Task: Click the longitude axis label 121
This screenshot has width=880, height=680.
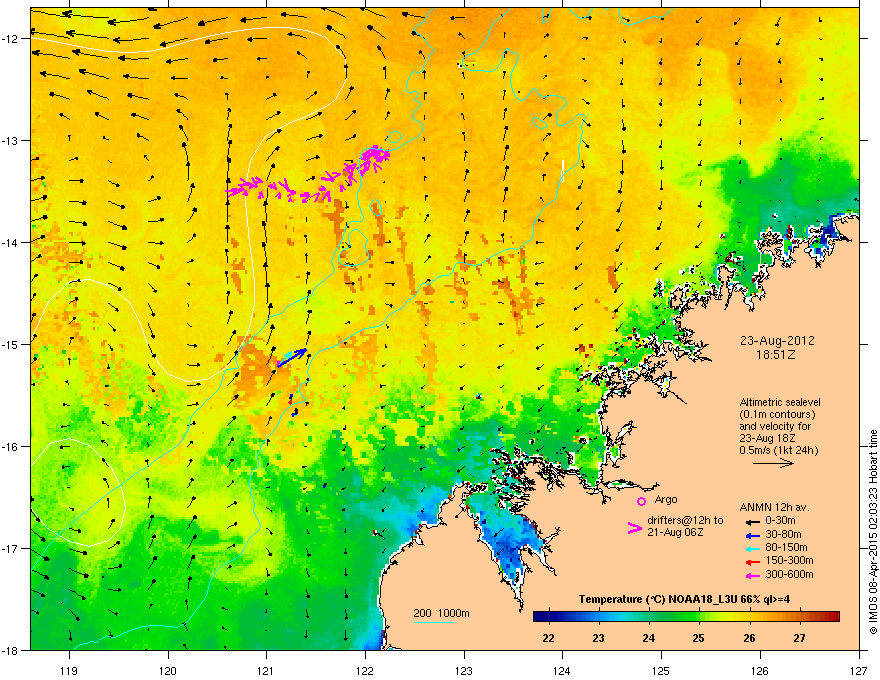Action: coord(266,671)
